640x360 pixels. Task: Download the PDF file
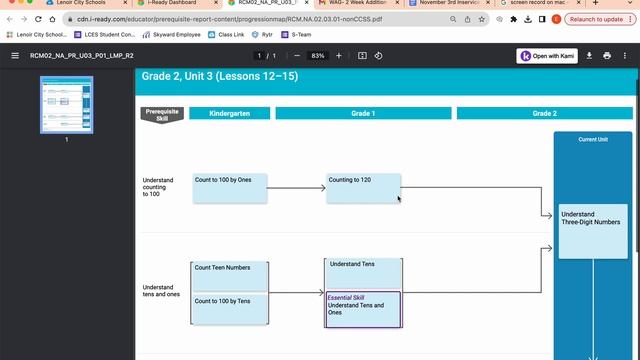pyautogui.click(x=589, y=56)
